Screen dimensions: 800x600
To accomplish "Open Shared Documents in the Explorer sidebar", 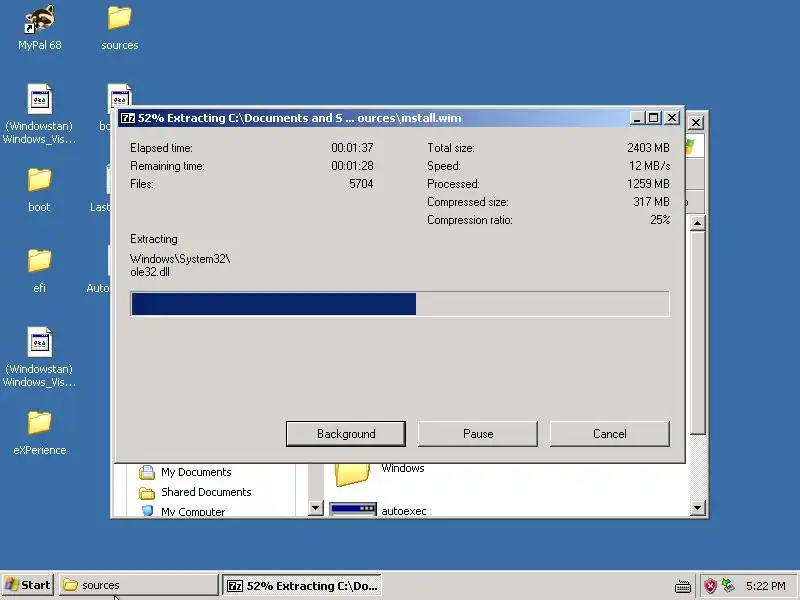I will (x=195, y=492).
